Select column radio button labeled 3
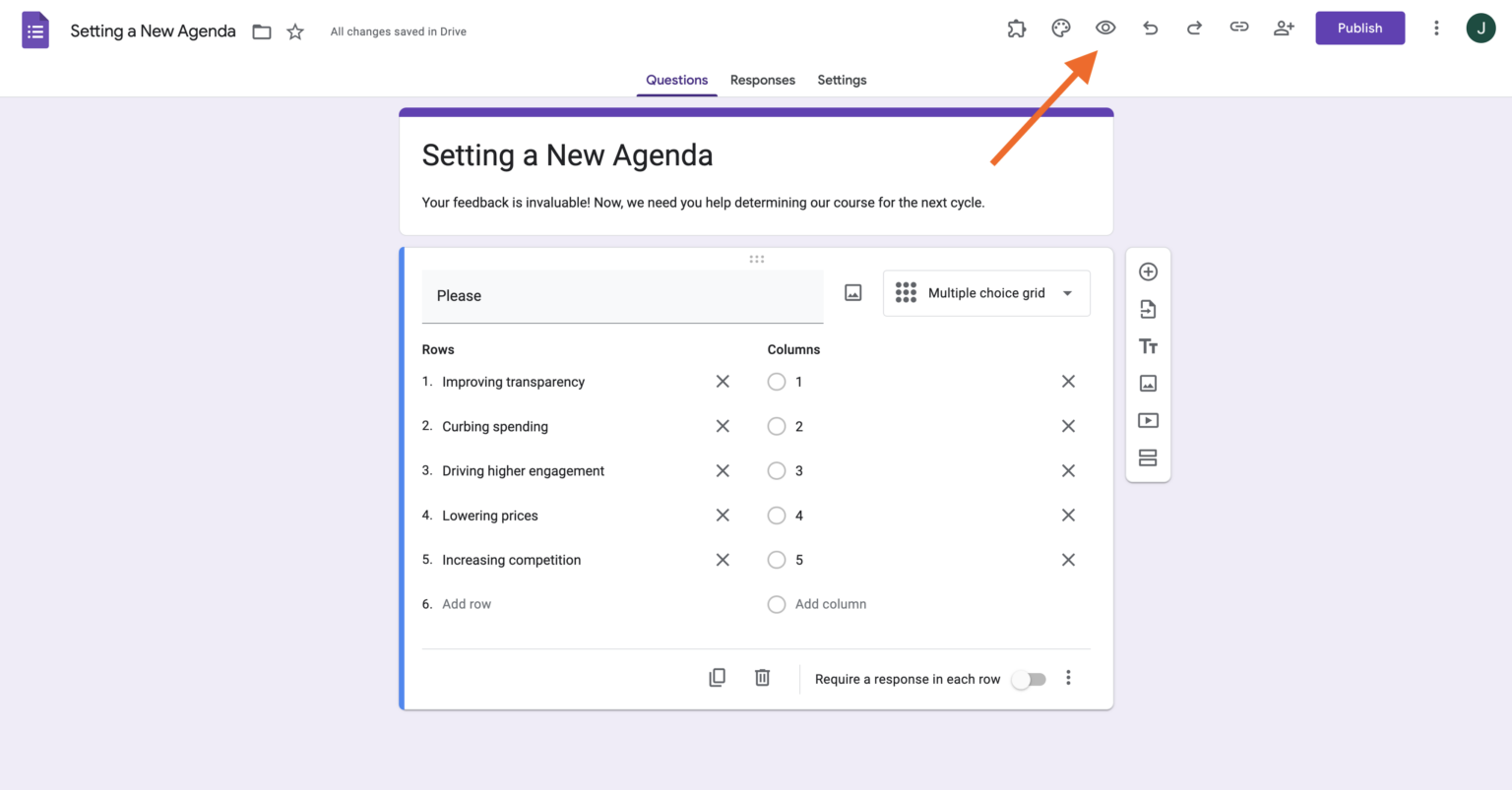Screen dimensions: 1512x790 pyautogui.click(x=777, y=470)
